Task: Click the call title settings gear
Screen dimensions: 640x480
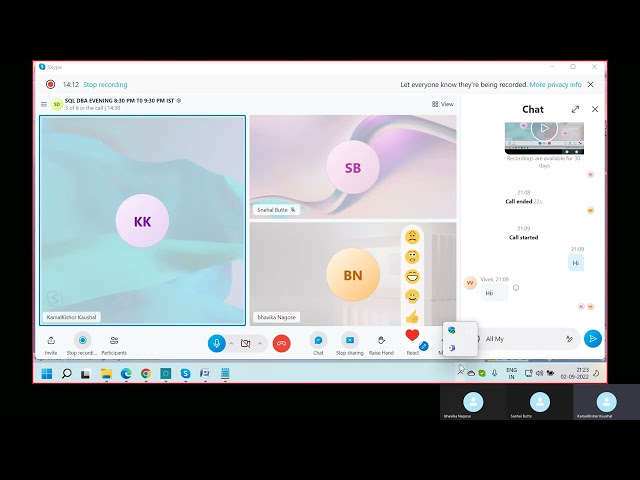Action: (x=178, y=100)
